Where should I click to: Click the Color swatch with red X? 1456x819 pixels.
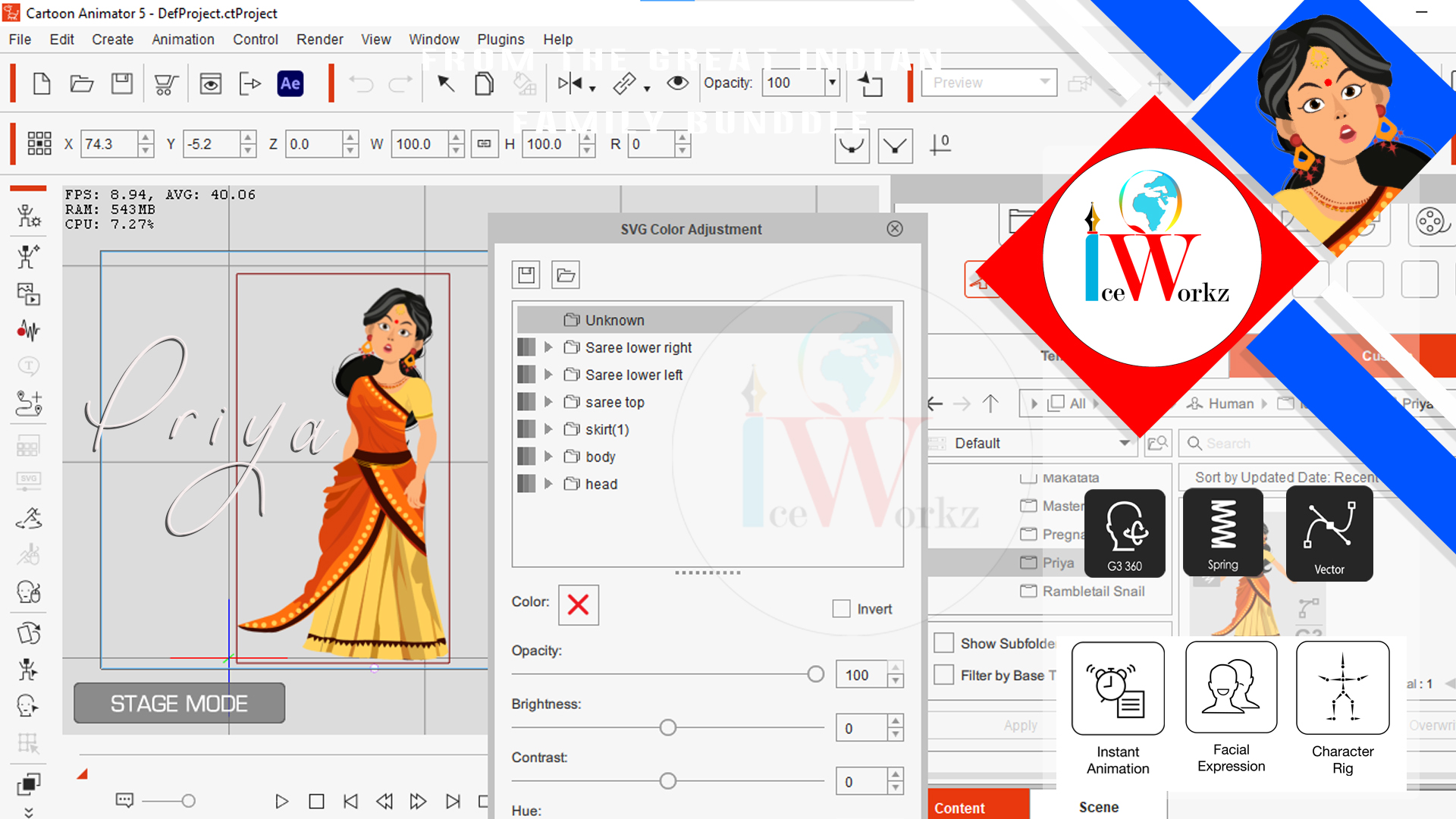tap(579, 604)
